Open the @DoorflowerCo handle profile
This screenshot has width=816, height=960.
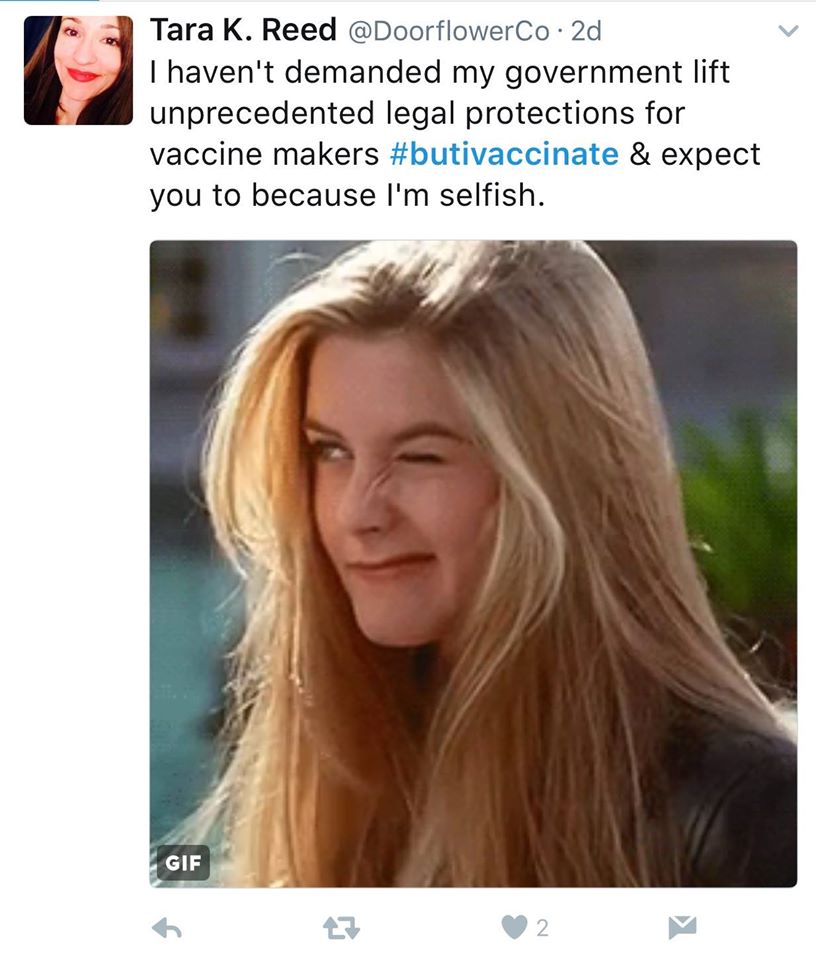pos(449,31)
